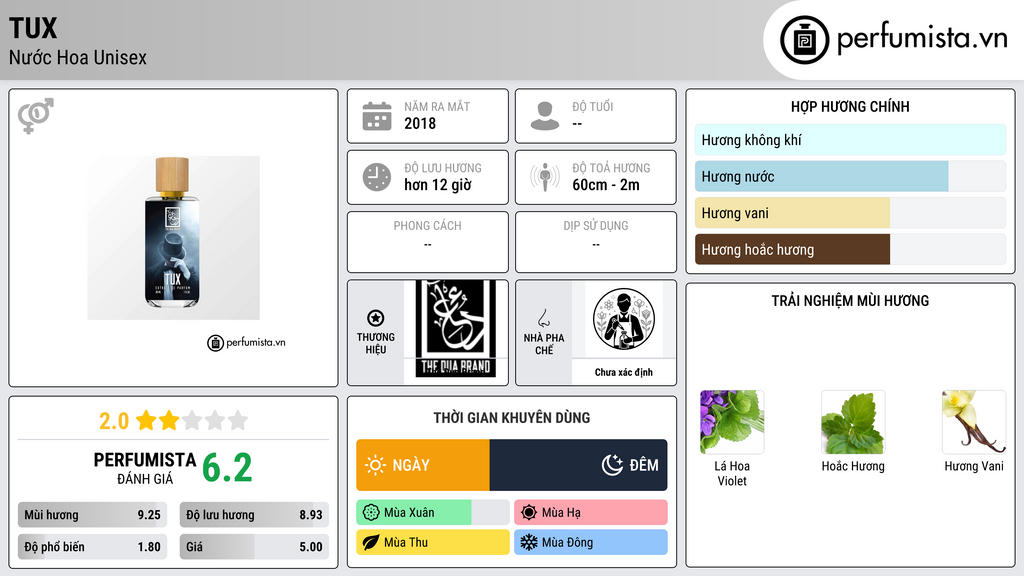Click the fifth grey rating star
The height and width of the screenshot is (576, 1024).
click(x=238, y=420)
